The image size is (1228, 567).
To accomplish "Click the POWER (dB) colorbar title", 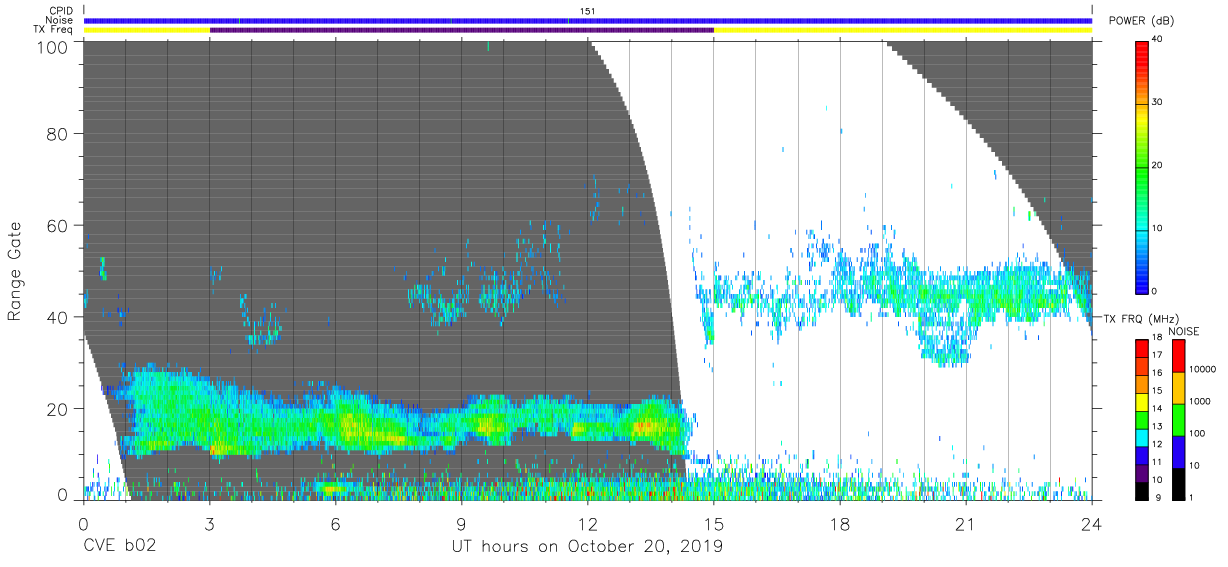I will tap(1141, 21).
